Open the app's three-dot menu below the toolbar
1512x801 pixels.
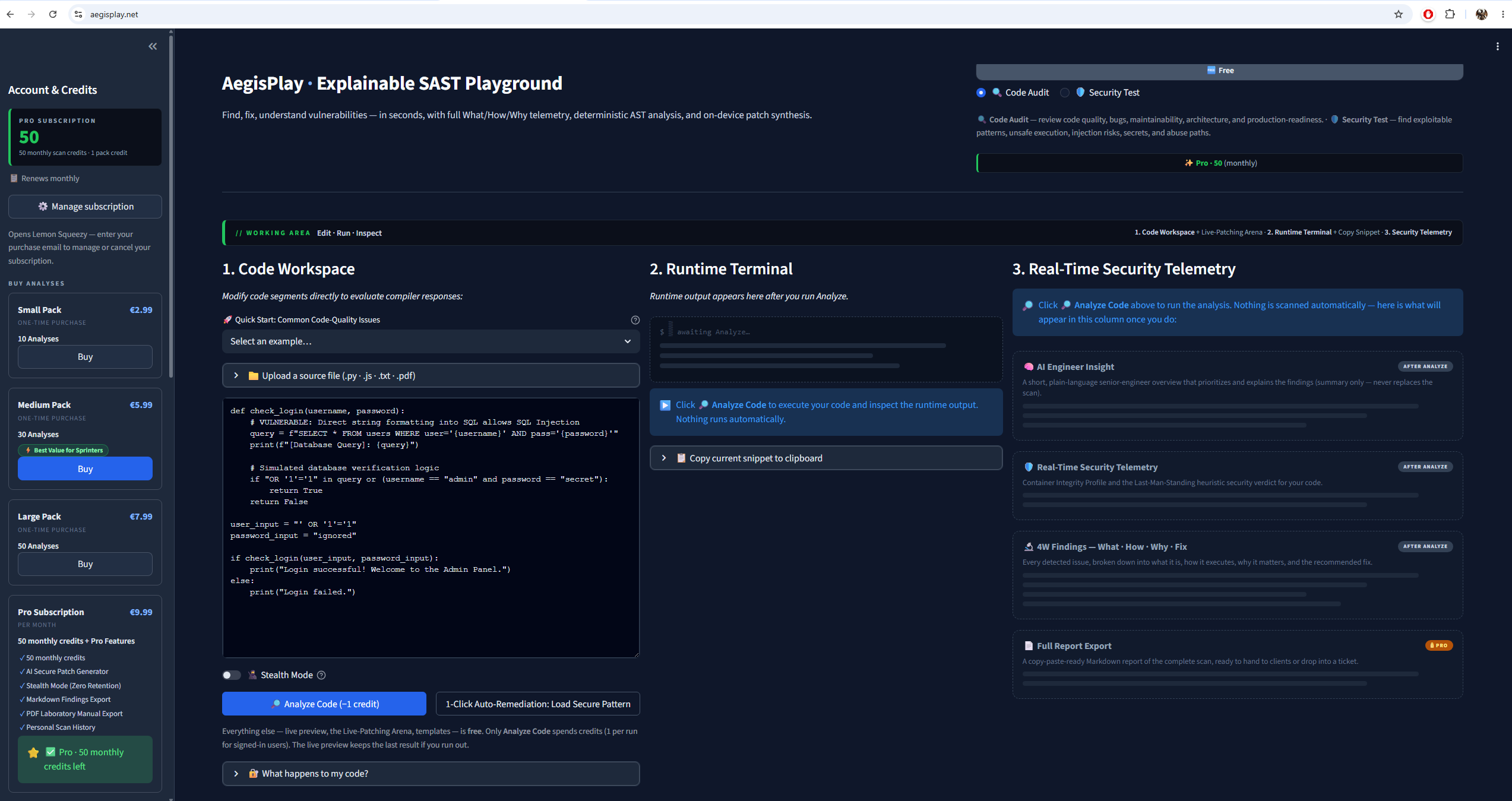(x=1498, y=46)
